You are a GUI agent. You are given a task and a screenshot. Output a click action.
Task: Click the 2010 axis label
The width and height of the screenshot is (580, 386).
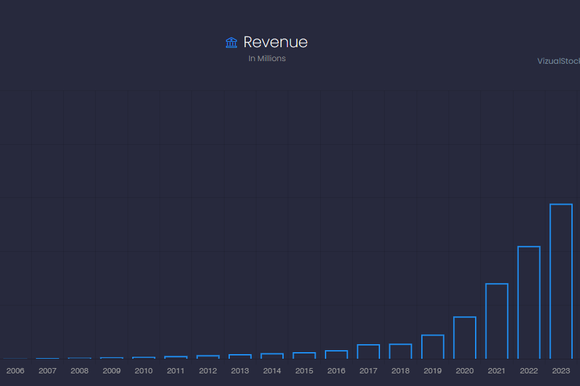144,371
